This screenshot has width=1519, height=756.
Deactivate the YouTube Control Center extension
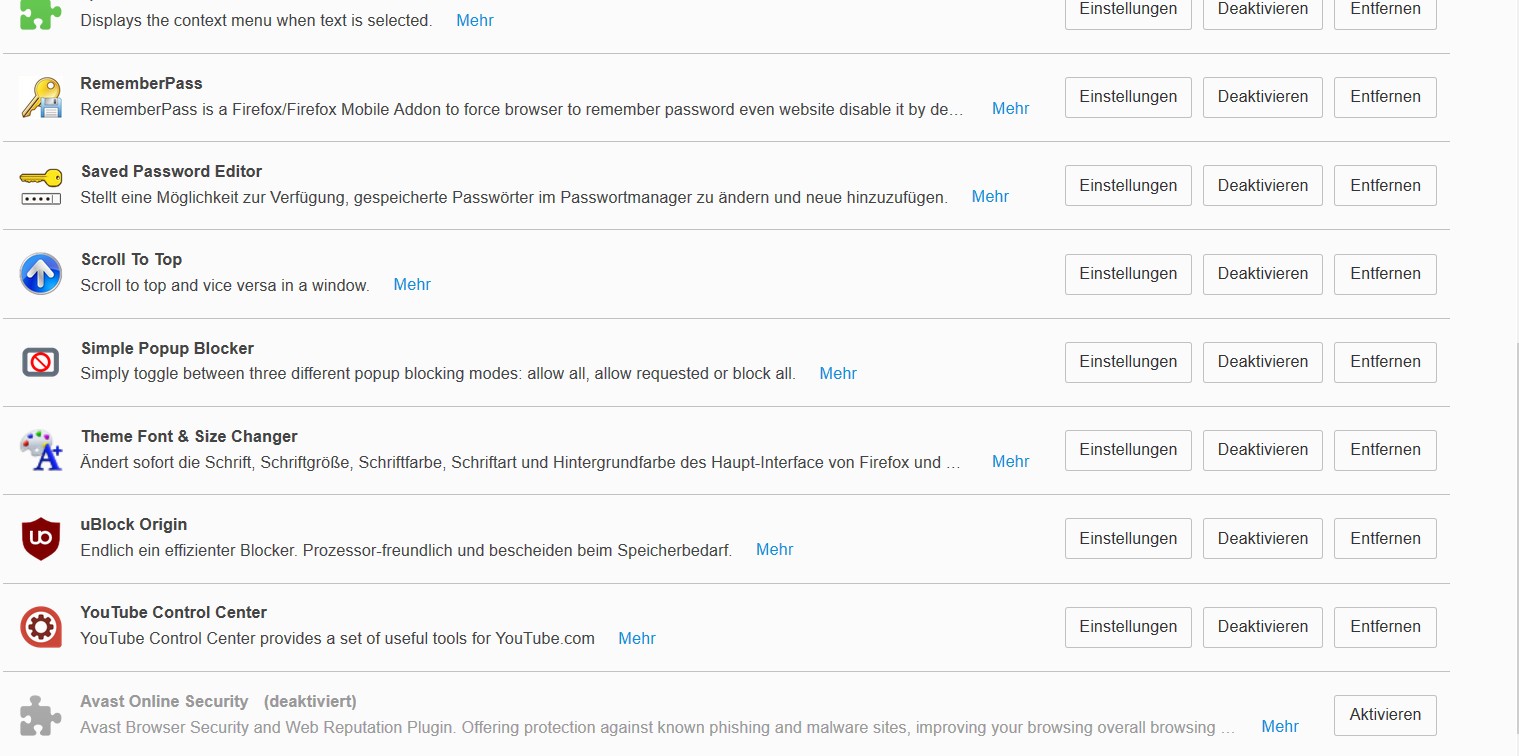[1262, 627]
